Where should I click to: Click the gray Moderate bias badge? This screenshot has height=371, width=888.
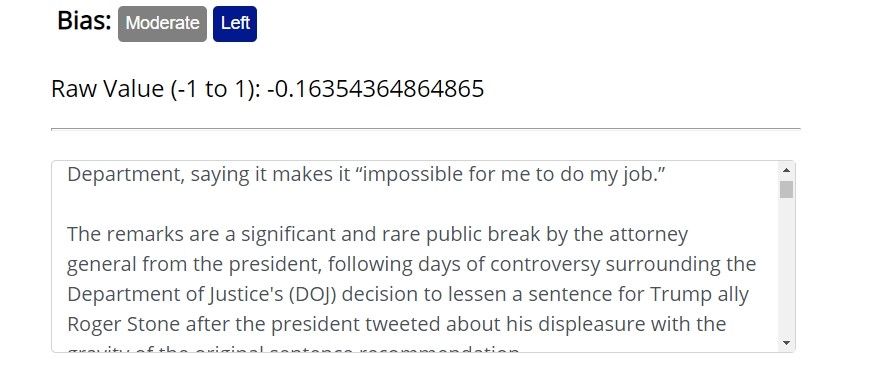pyautogui.click(x=162, y=24)
